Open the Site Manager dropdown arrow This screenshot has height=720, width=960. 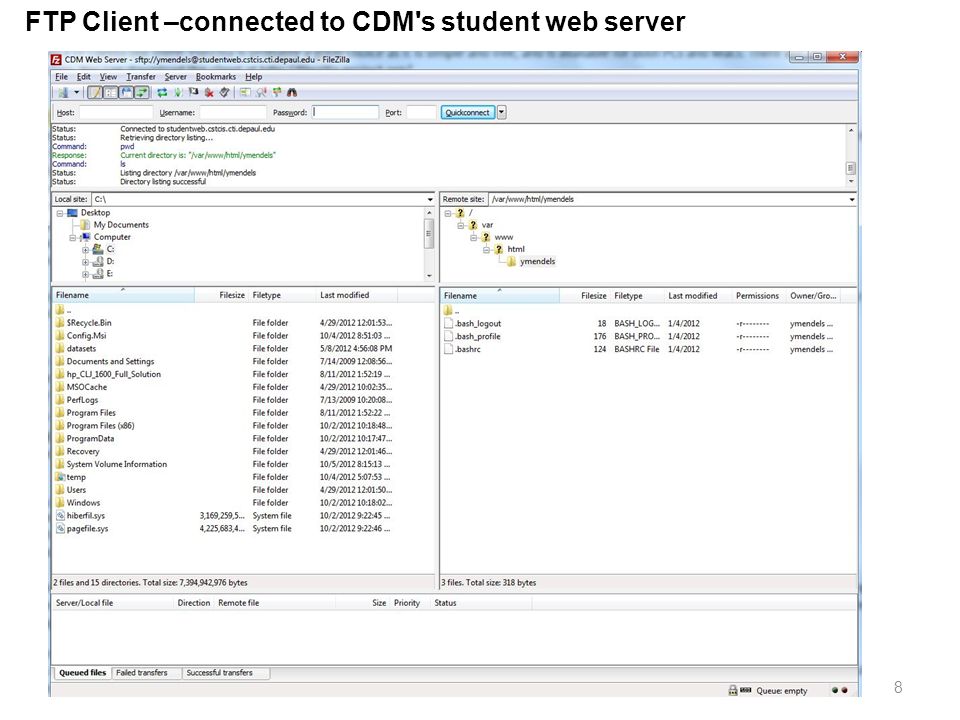click(77, 92)
